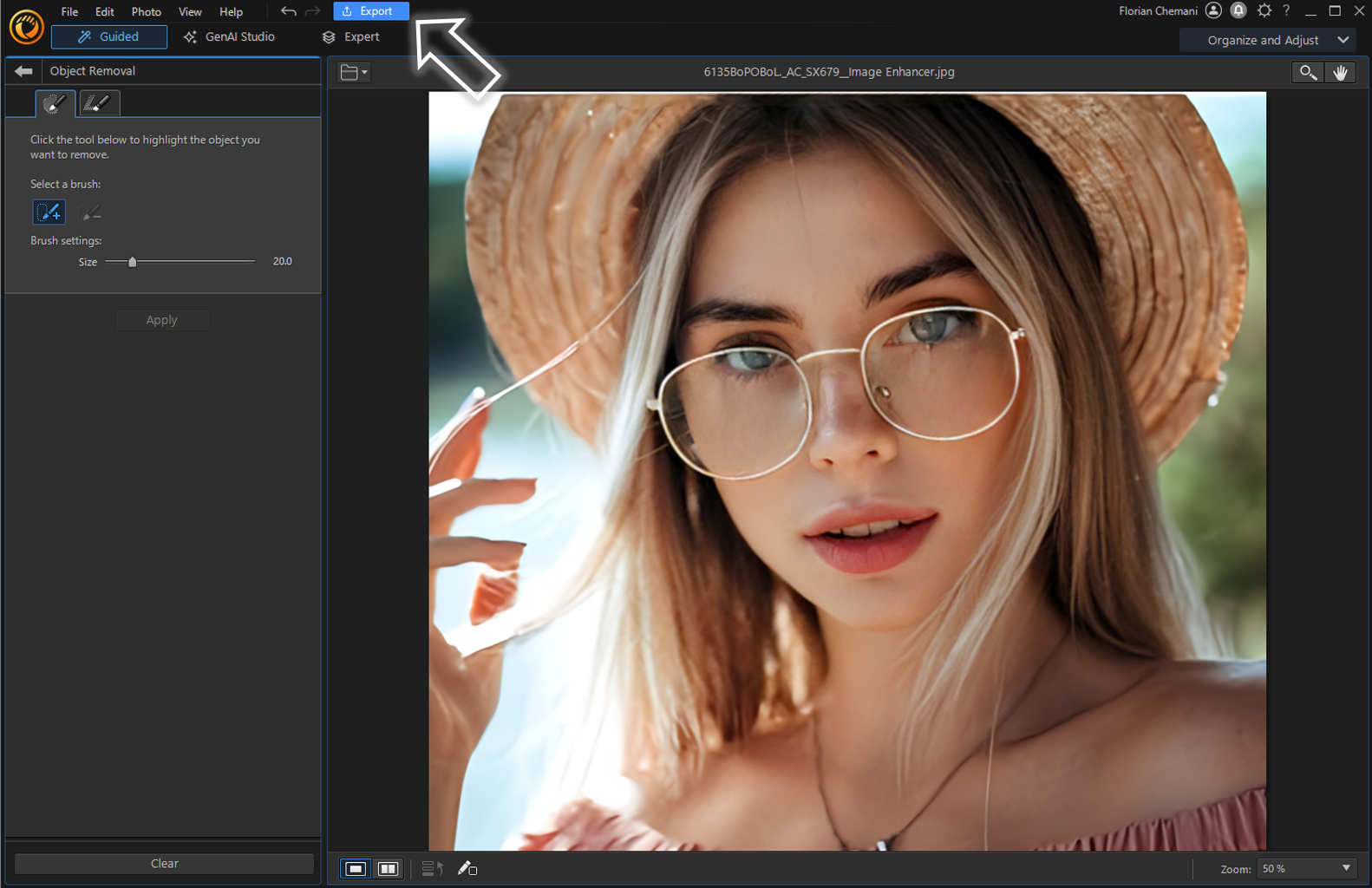Click the brush Size slider handle
The height and width of the screenshot is (888, 1372).
click(x=133, y=262)
